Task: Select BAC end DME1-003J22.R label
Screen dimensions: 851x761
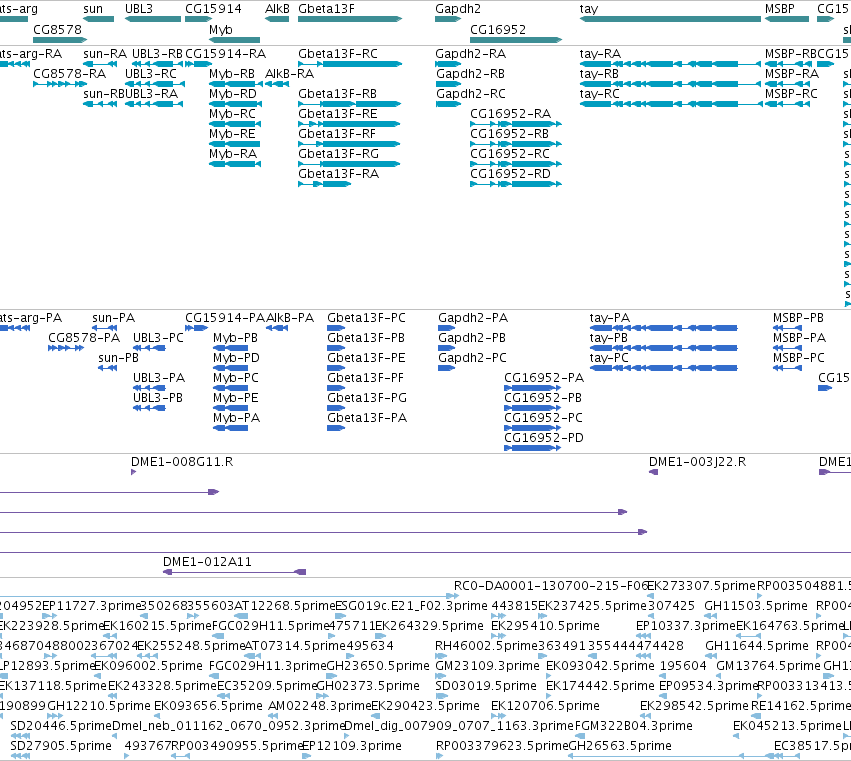Action: click(x=697, y=462)
